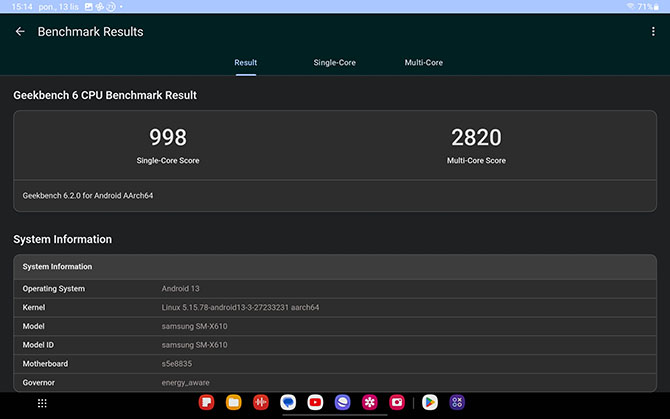Viewport: 670px width, 419px height.
Task: Tap the 'Geekbench 6 CPU Benchmark Result' heading
Action: tap(105, 95)
